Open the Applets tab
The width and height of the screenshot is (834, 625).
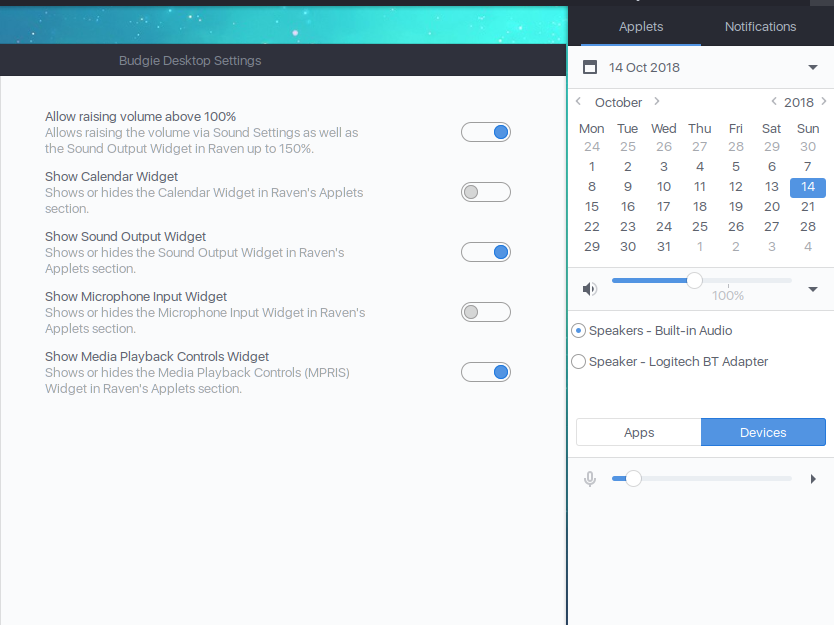click(641, 27)
